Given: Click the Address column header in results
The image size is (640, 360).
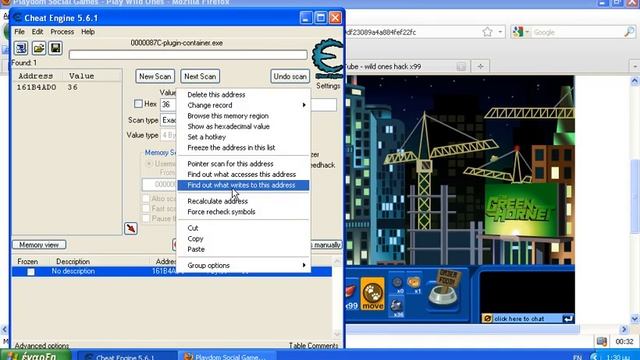Looking at the screenshot, I should pos(37,76).
